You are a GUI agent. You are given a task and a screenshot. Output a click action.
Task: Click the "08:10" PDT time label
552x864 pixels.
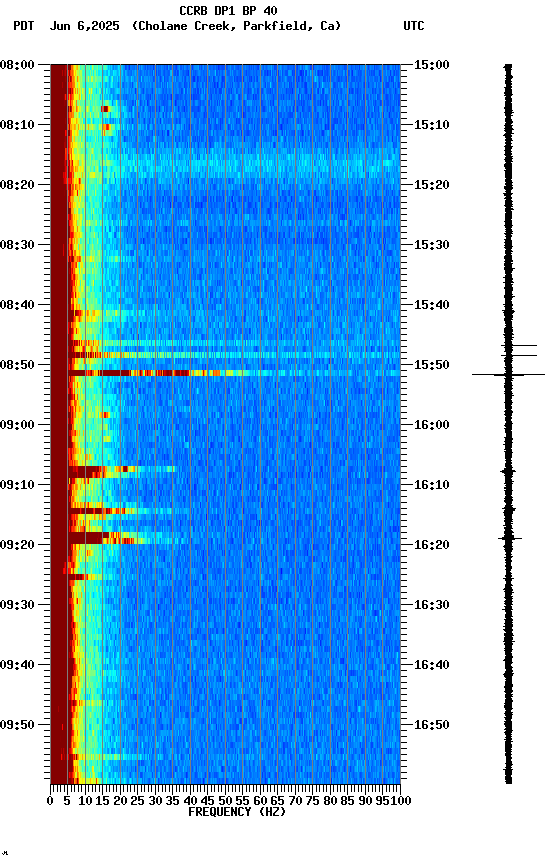coord(17,125)
